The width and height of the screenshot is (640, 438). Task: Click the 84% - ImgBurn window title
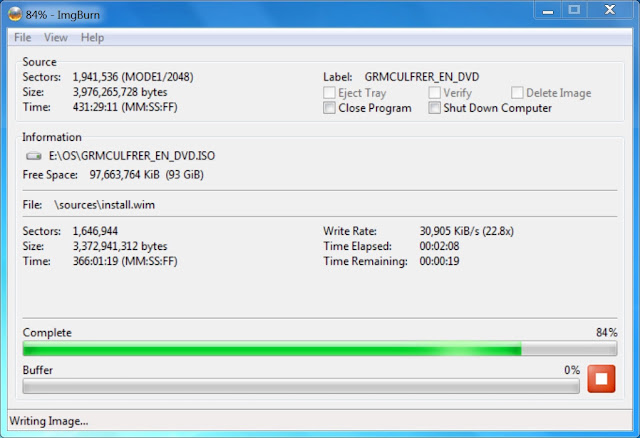(x=62, y=15)
